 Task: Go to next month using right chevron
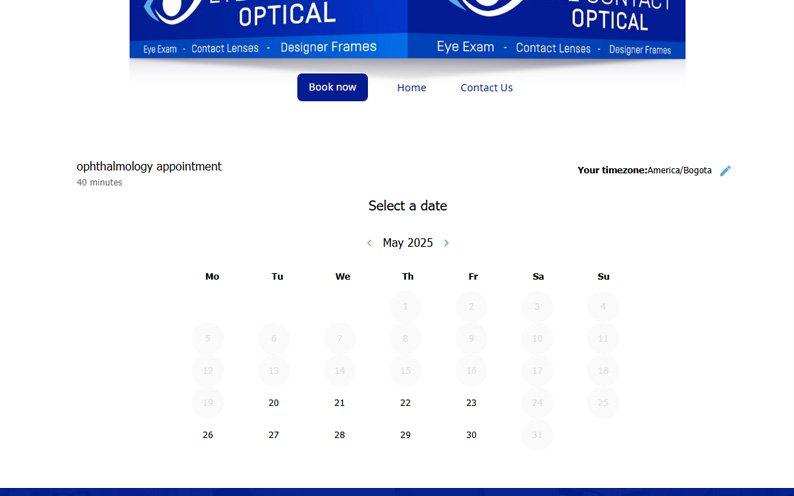(x=446, y=243)
